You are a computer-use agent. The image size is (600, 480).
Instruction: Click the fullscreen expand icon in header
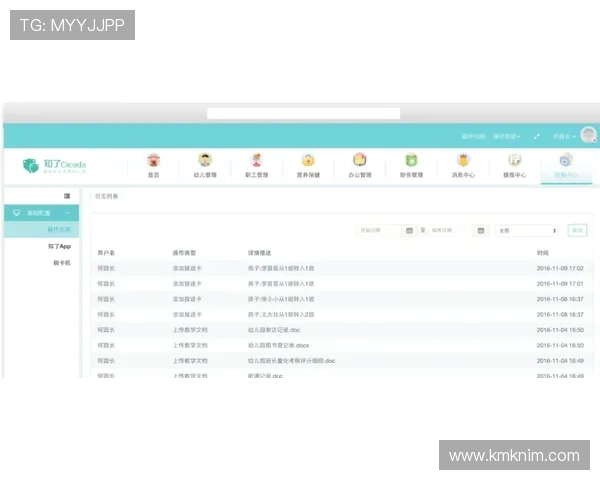536,136
